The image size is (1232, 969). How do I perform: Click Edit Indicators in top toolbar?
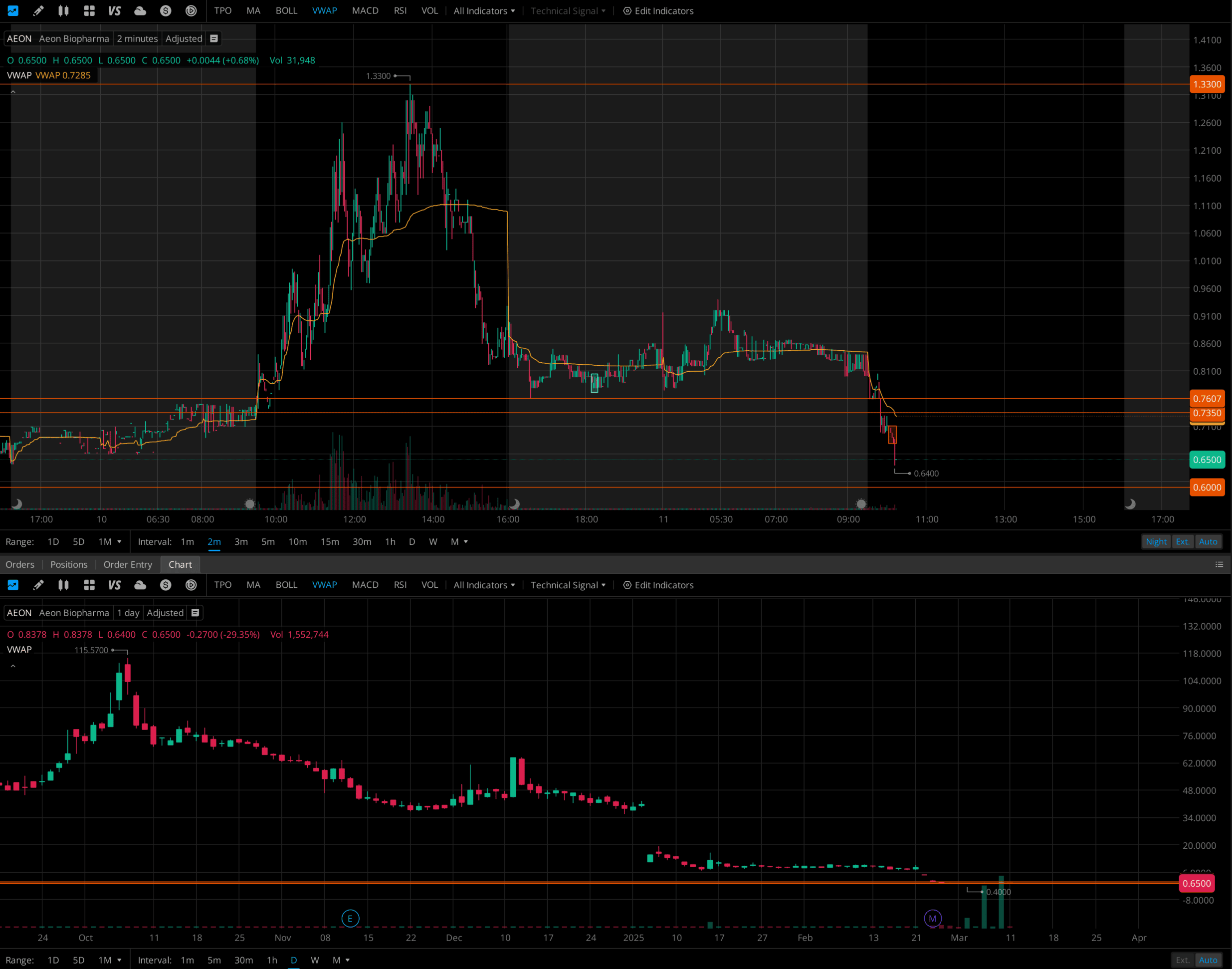click(x=658, y=11)
